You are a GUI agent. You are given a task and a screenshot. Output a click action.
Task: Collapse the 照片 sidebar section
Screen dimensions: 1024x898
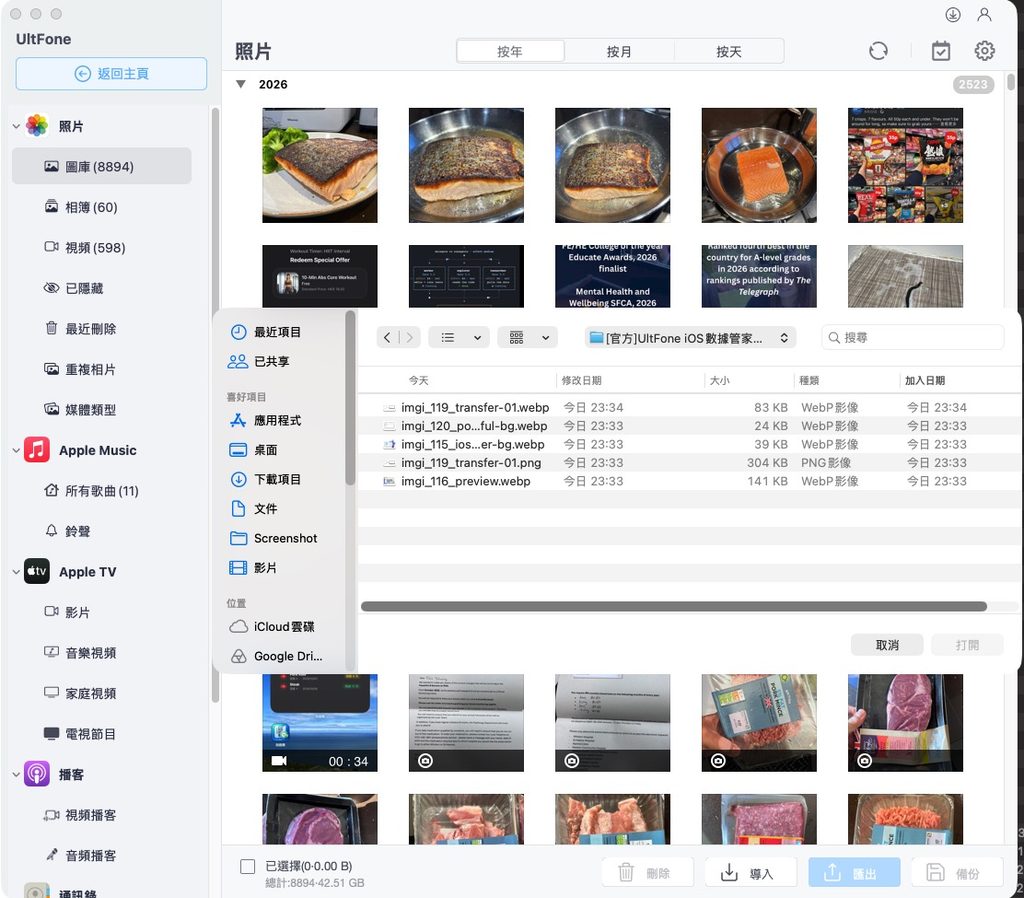pos(16,126)
